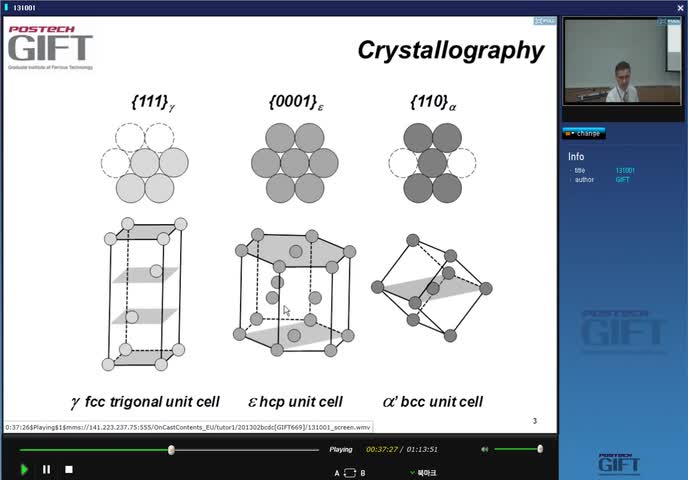Image resolution: width=688 pixels, height=480 pixels.
Task: Click the change view button
Action: coord(584,133)
